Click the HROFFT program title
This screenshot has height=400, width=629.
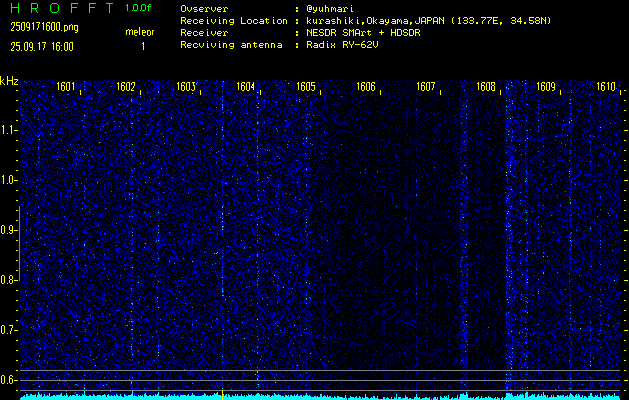[x=62, y=8]
